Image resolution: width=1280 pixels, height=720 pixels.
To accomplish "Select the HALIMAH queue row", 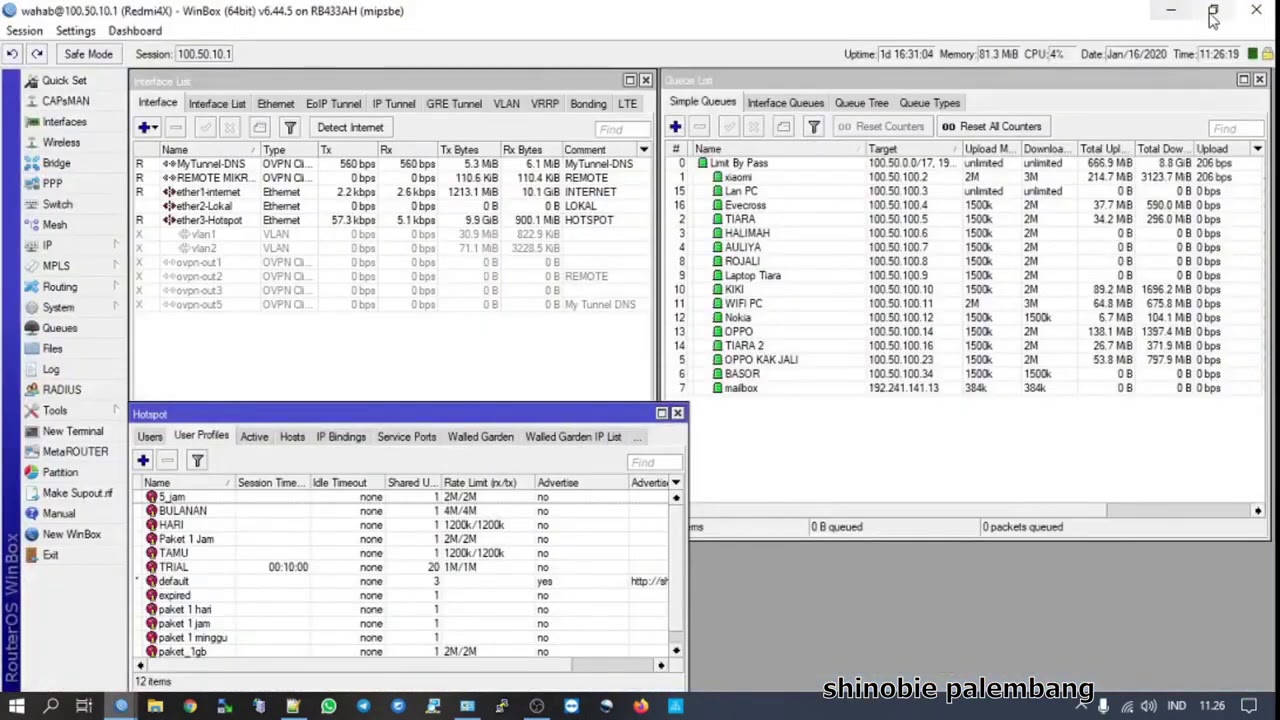I will click(965, 233).
